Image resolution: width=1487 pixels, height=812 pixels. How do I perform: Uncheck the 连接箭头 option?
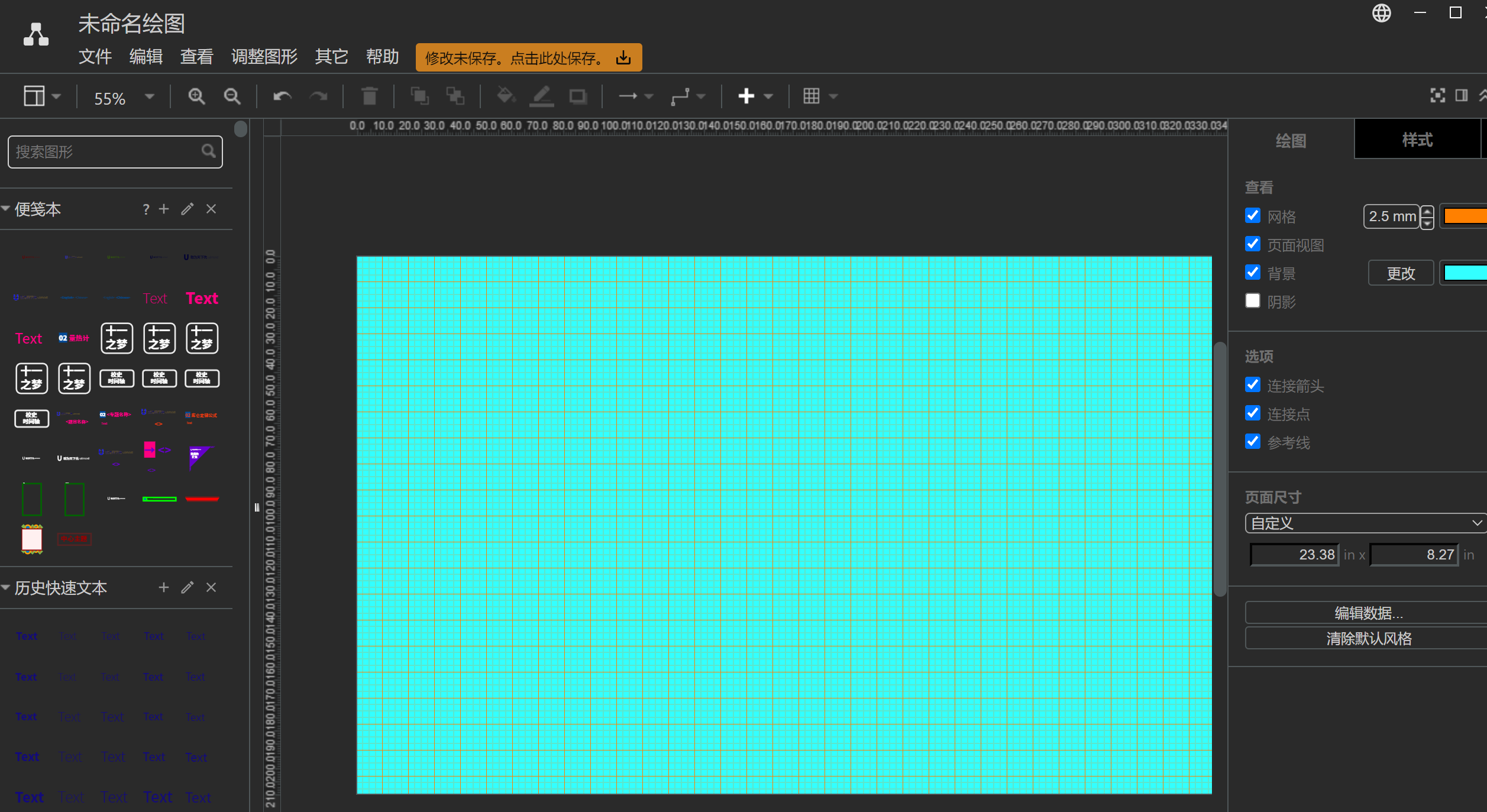1252,385
